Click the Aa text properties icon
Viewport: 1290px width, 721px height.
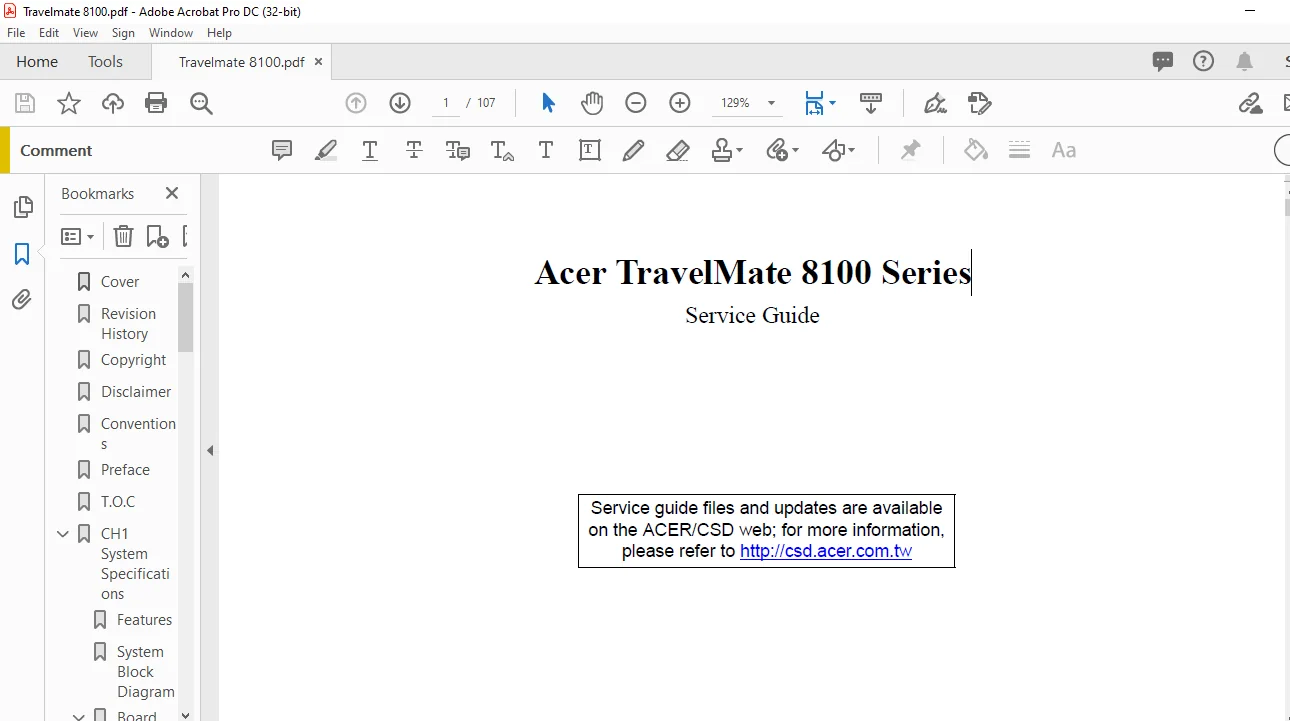[1064, 150]
